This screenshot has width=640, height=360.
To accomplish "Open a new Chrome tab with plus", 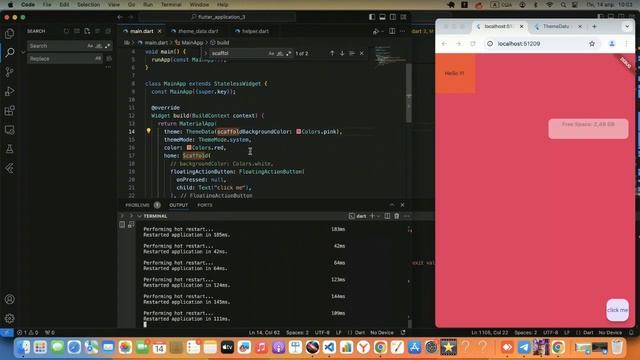I will click(594, 27).
